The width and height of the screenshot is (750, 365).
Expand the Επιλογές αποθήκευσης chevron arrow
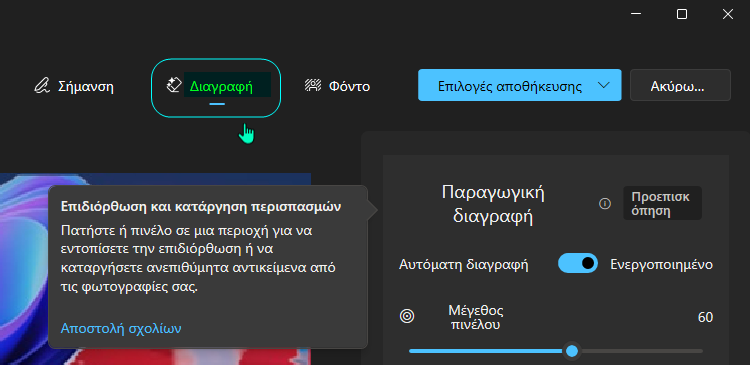coord(604,85)
